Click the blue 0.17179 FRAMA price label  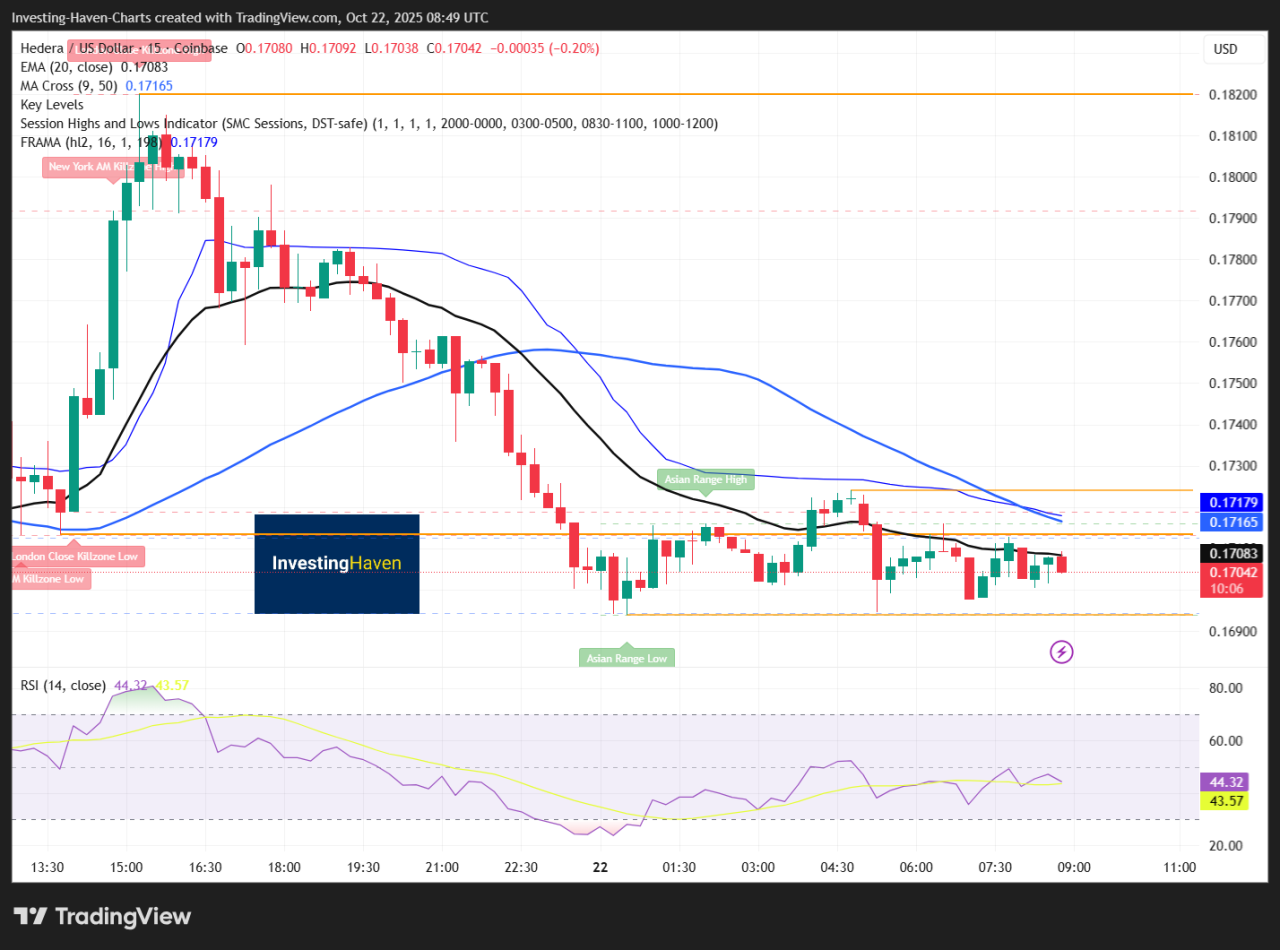(x=1226, y=502)
